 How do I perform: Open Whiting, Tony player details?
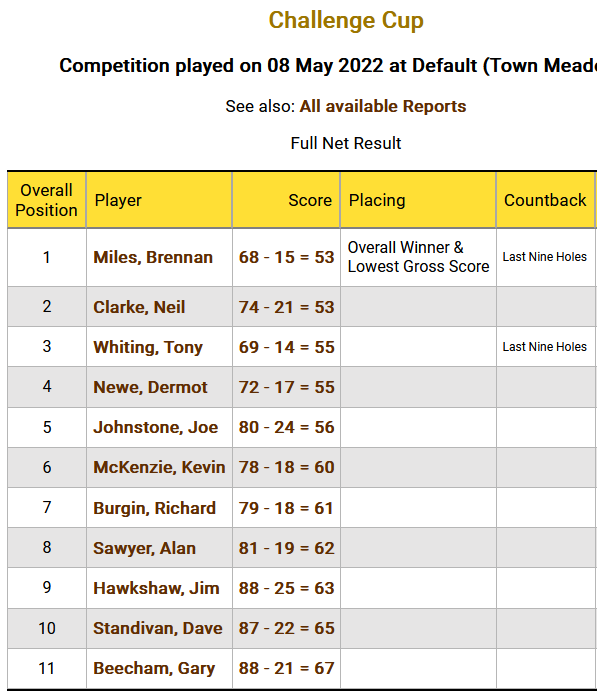tap(148, 347)
